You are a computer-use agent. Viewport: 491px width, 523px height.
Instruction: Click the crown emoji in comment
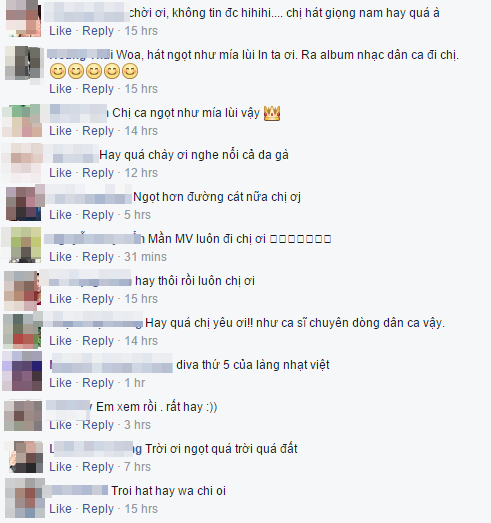pos(272,113)
